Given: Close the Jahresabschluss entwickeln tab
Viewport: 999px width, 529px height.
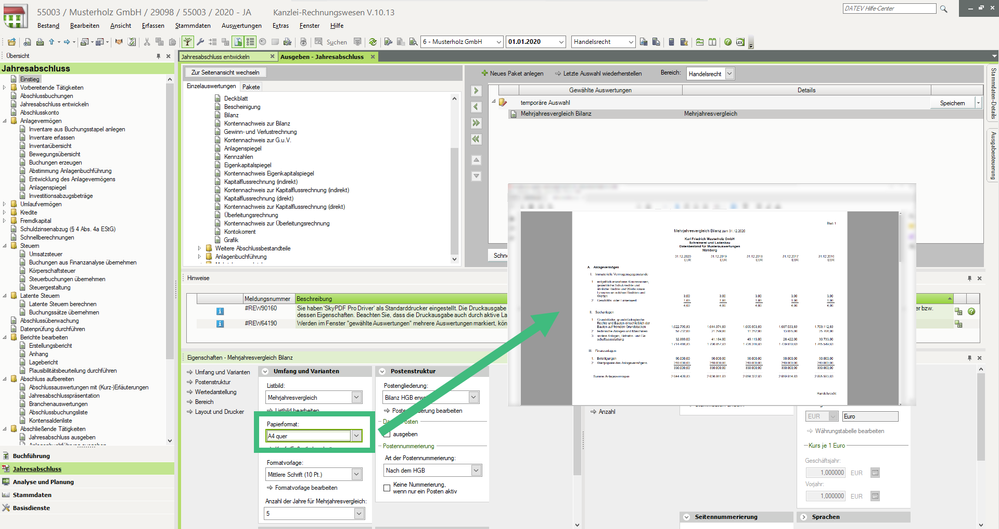Looking at the screenshot, I should 272,56.
